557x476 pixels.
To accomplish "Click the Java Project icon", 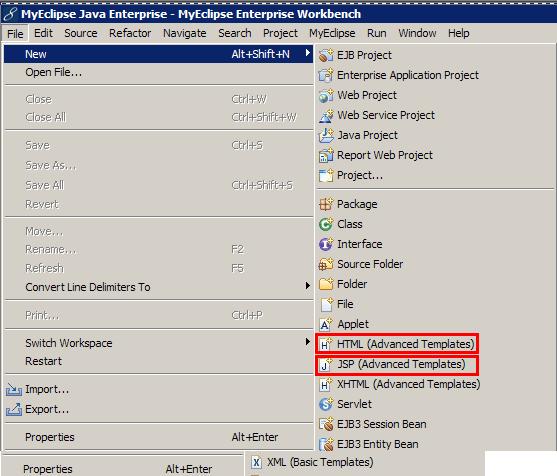I will click(326, 135).
